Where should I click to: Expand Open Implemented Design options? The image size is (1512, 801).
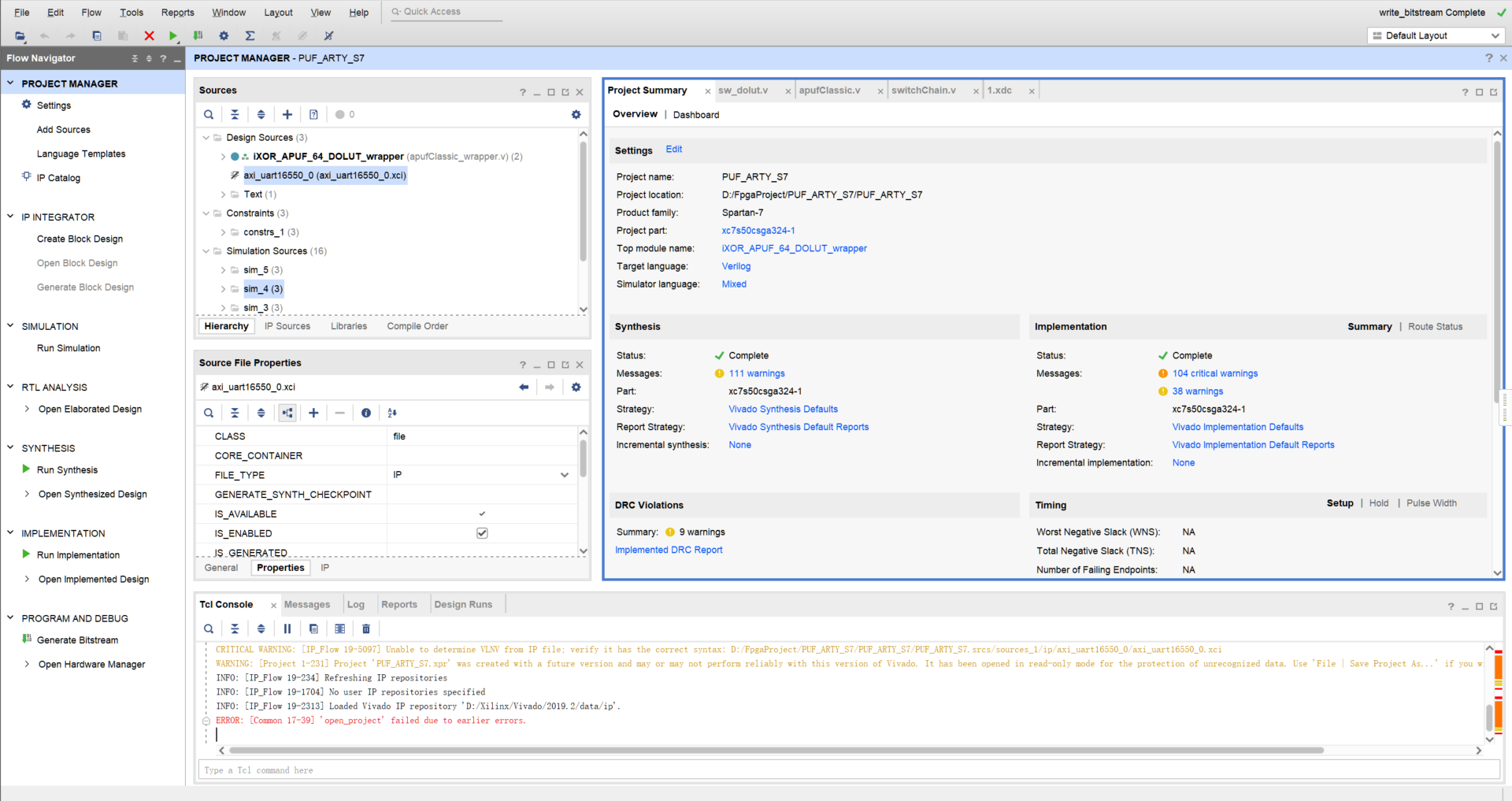coord(28,579)
